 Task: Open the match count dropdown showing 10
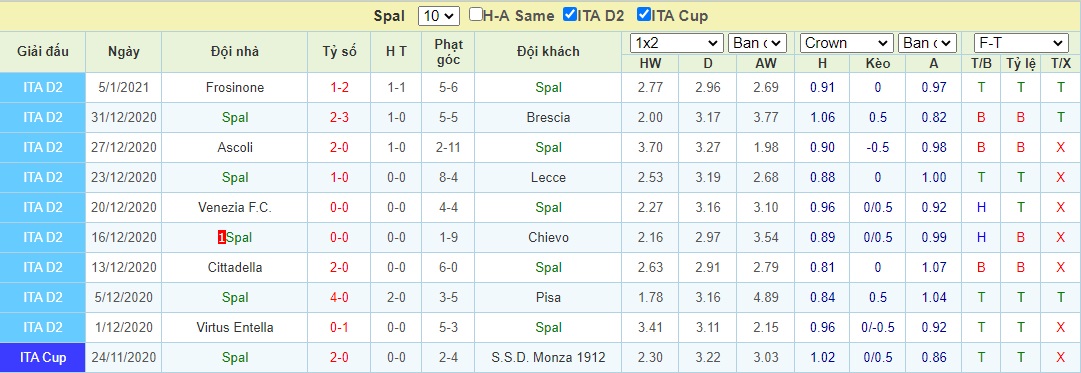[438, 16]
